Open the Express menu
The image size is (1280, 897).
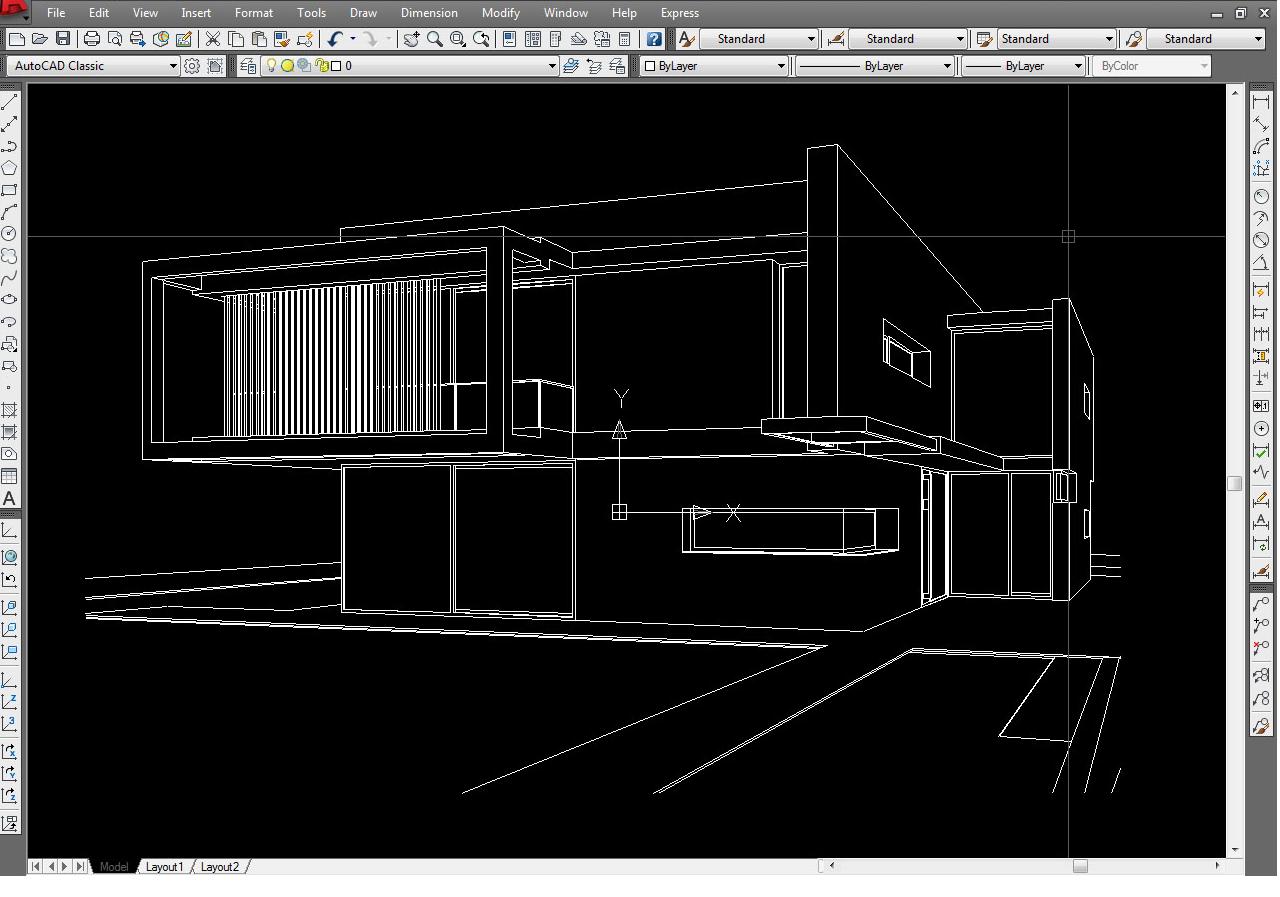click(679, 13)
